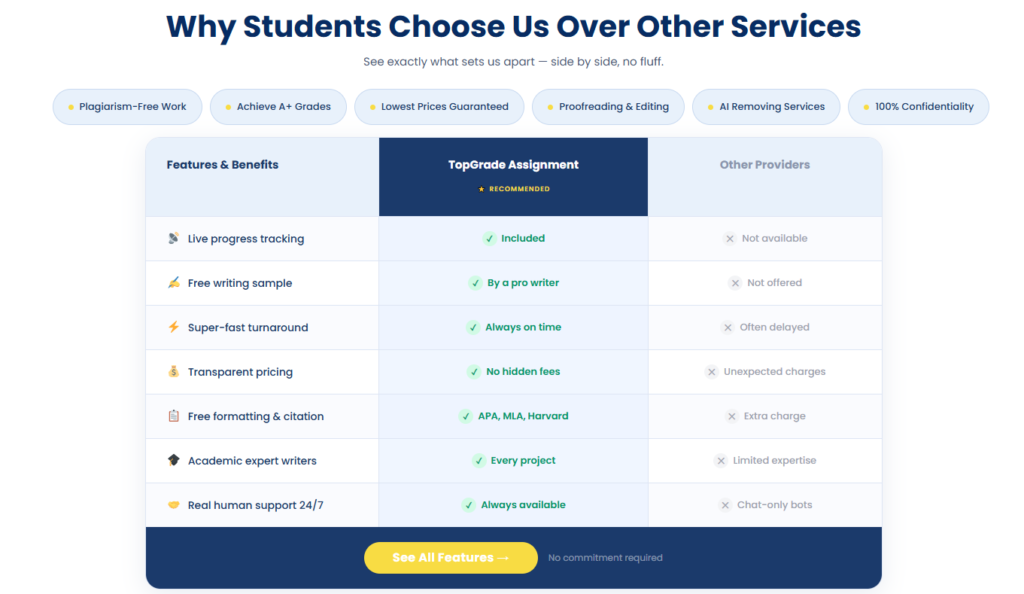Click the green checkmark beside Included
1024x594 pixels.
[489, 238]
